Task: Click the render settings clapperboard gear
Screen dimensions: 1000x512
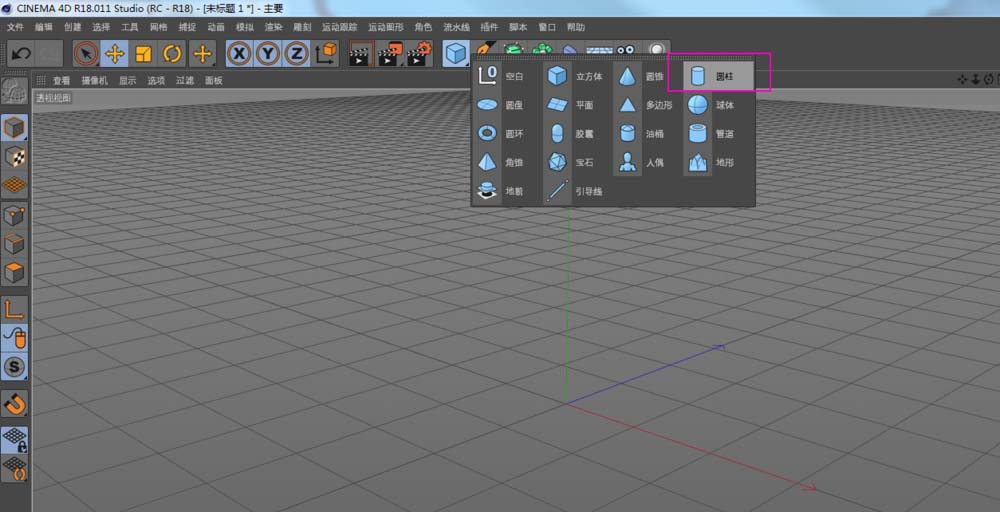Action: (418, 54)
